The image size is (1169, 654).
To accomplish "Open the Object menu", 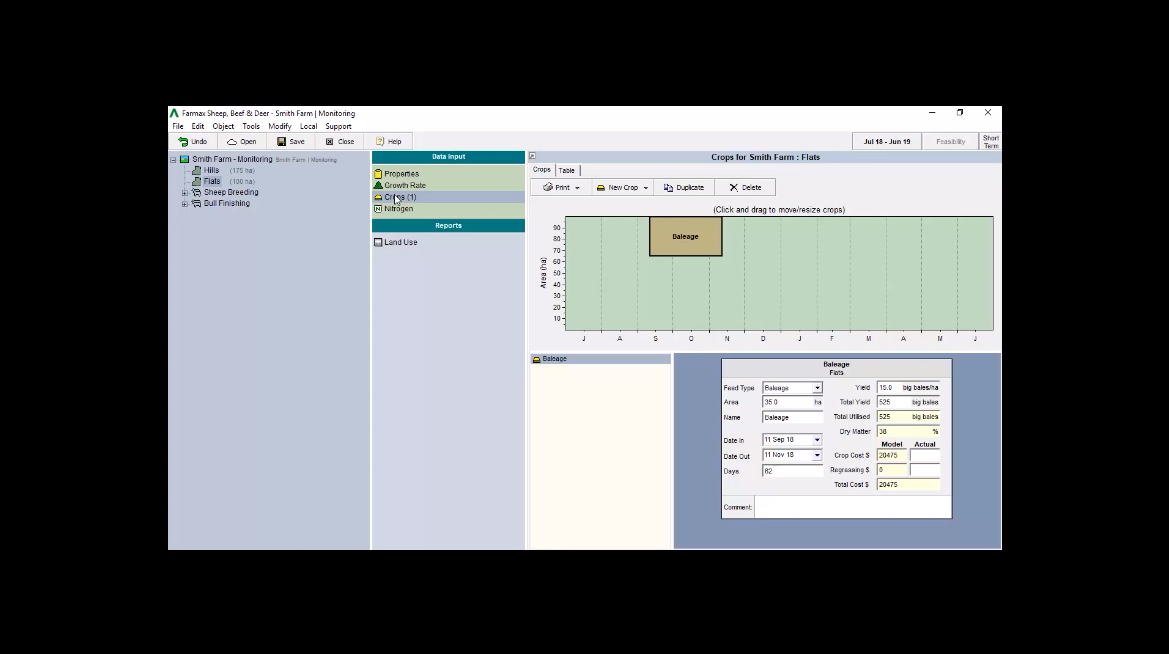I will [x=223, y=127].
